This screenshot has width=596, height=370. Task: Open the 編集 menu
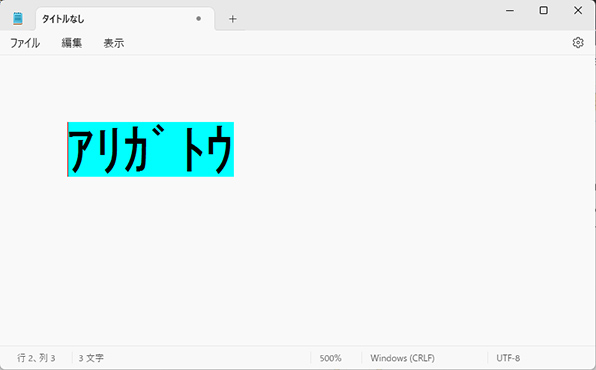pos(72,43)
